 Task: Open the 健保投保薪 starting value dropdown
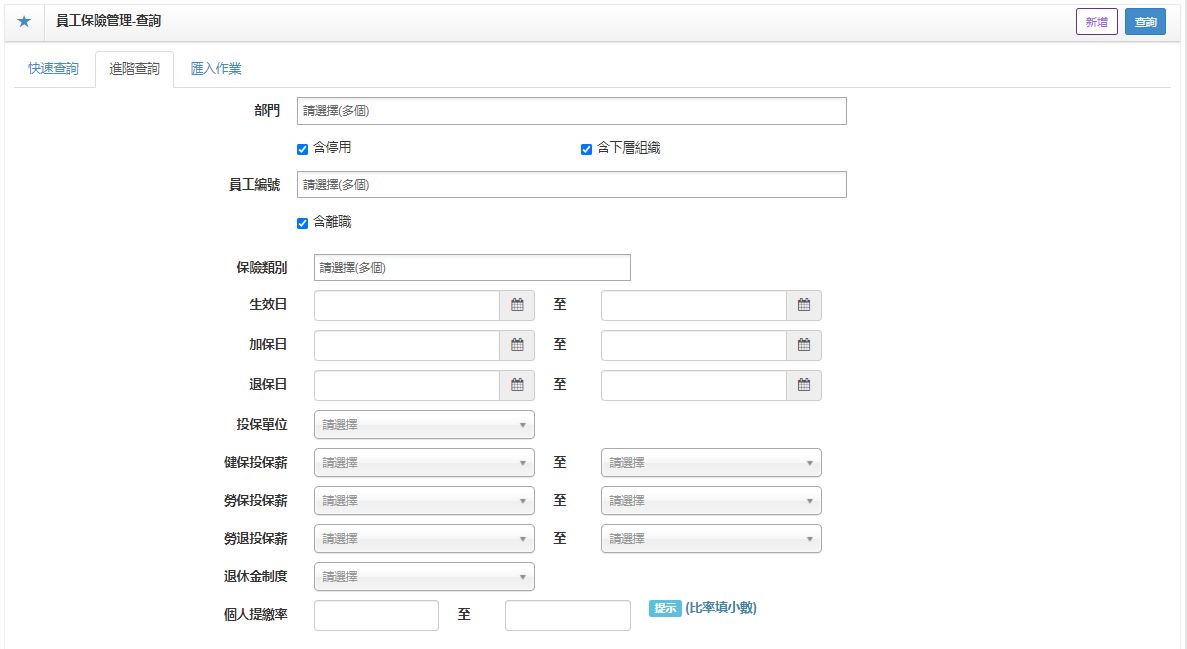click(424, 463)
